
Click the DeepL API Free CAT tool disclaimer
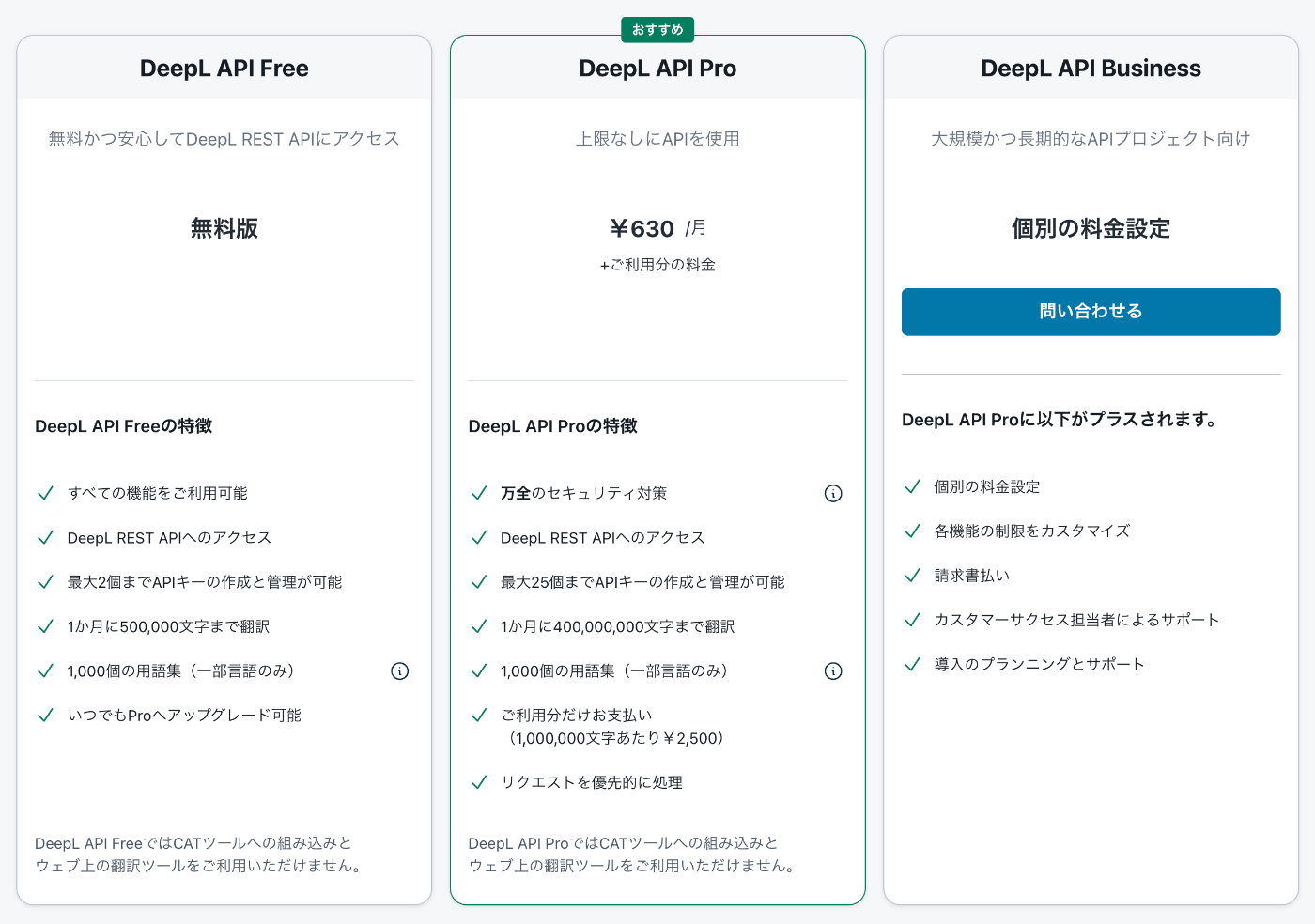point(198,855)
